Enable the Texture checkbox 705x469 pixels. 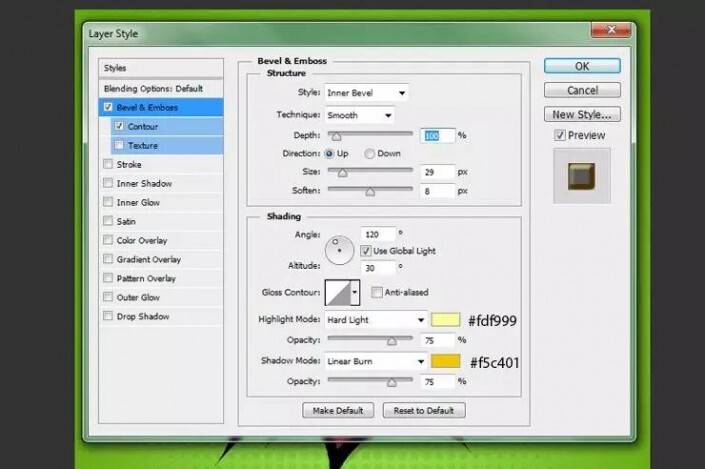tap(120, 146)
